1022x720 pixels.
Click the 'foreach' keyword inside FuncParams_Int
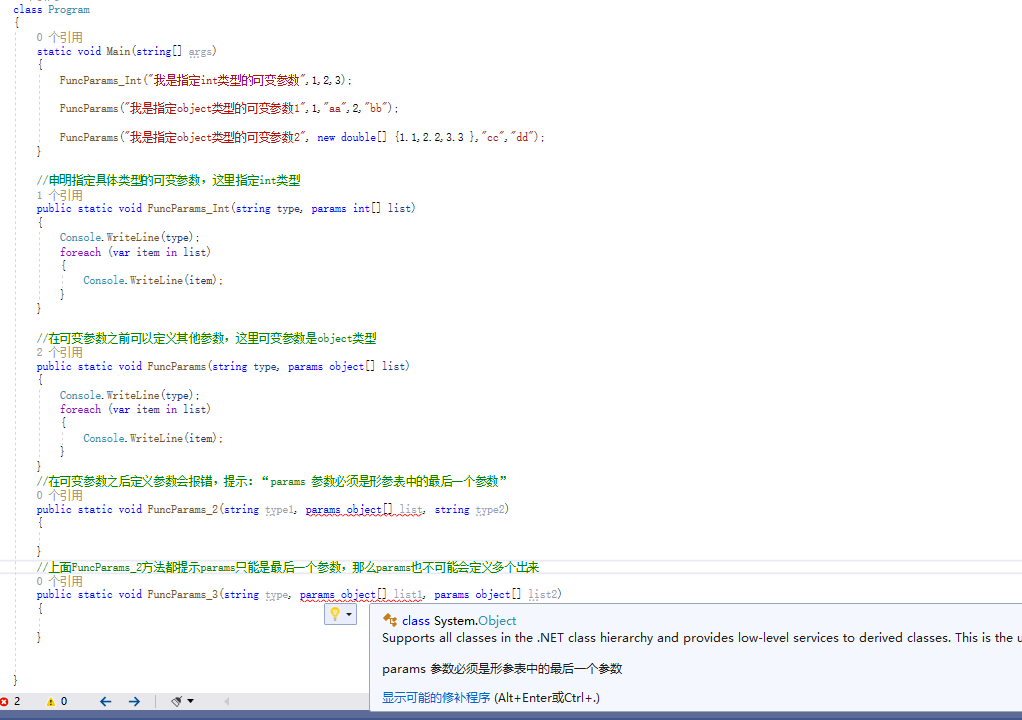point(81,252)
